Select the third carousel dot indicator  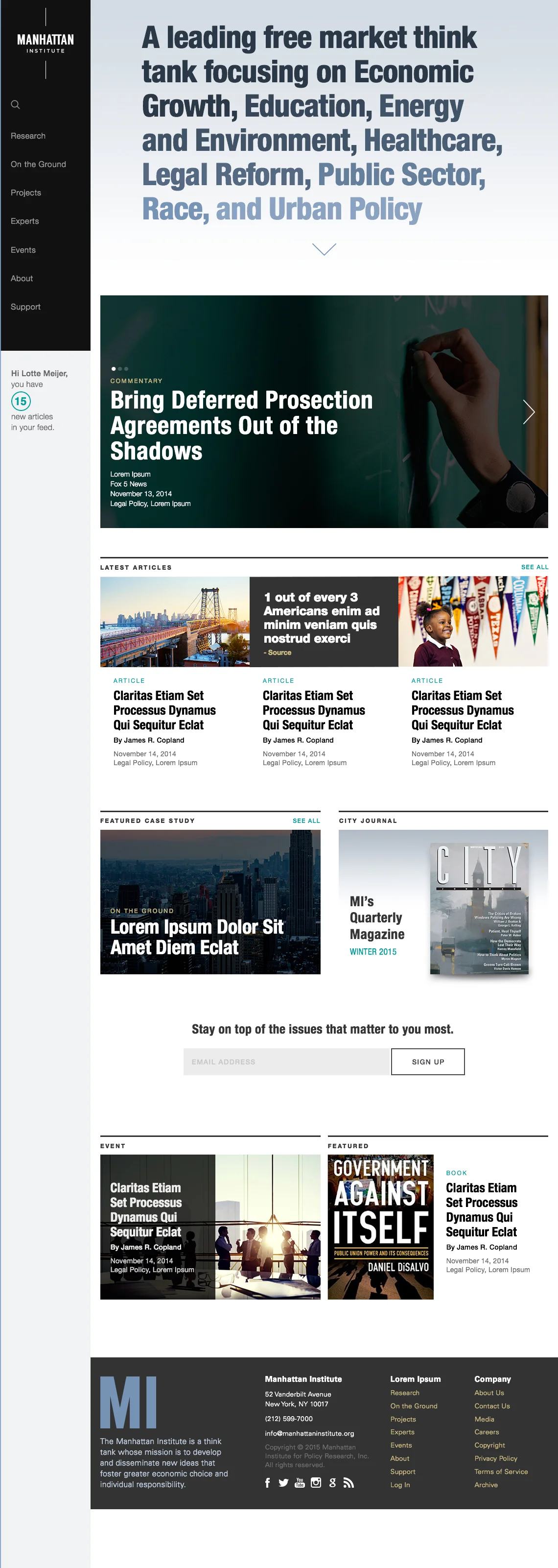126,369
